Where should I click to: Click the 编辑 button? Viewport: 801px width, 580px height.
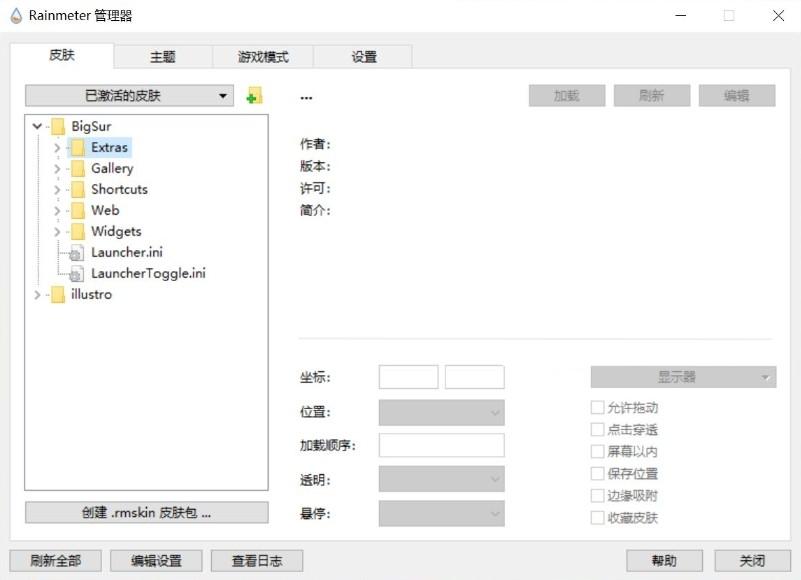[x=737, y=96]
